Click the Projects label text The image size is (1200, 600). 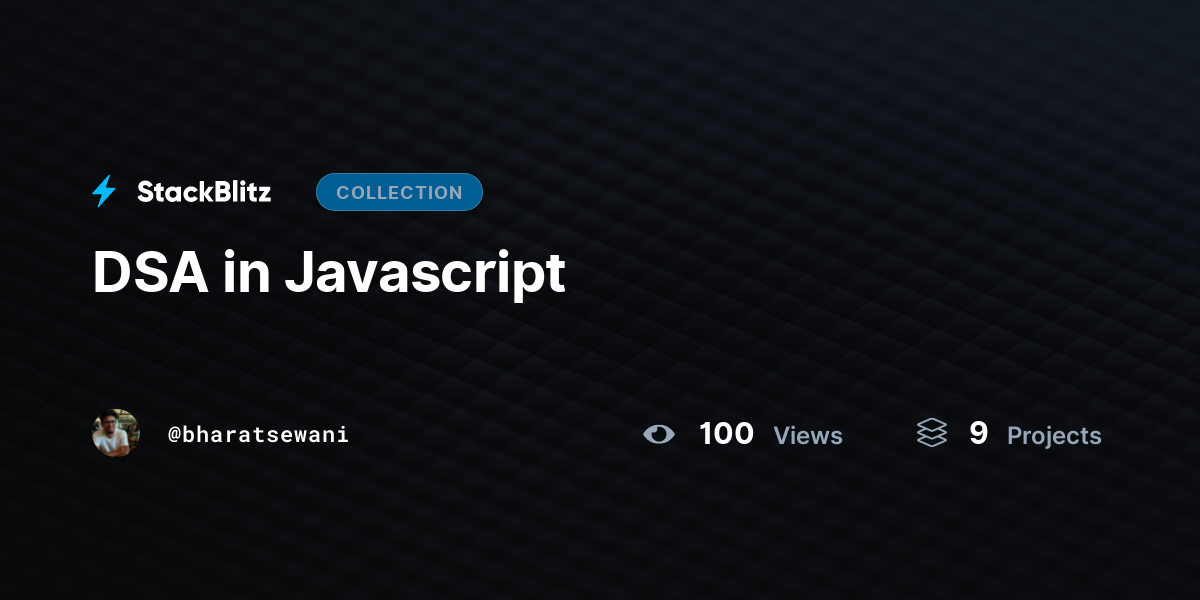pyautogui.click(x=1053, y=436)
